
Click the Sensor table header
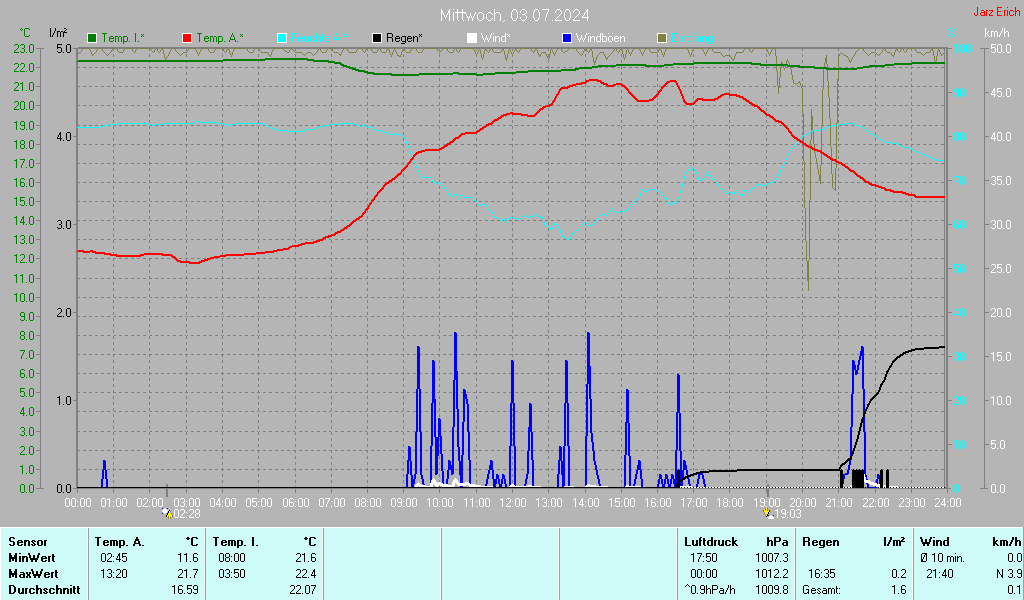click(26, 541)
